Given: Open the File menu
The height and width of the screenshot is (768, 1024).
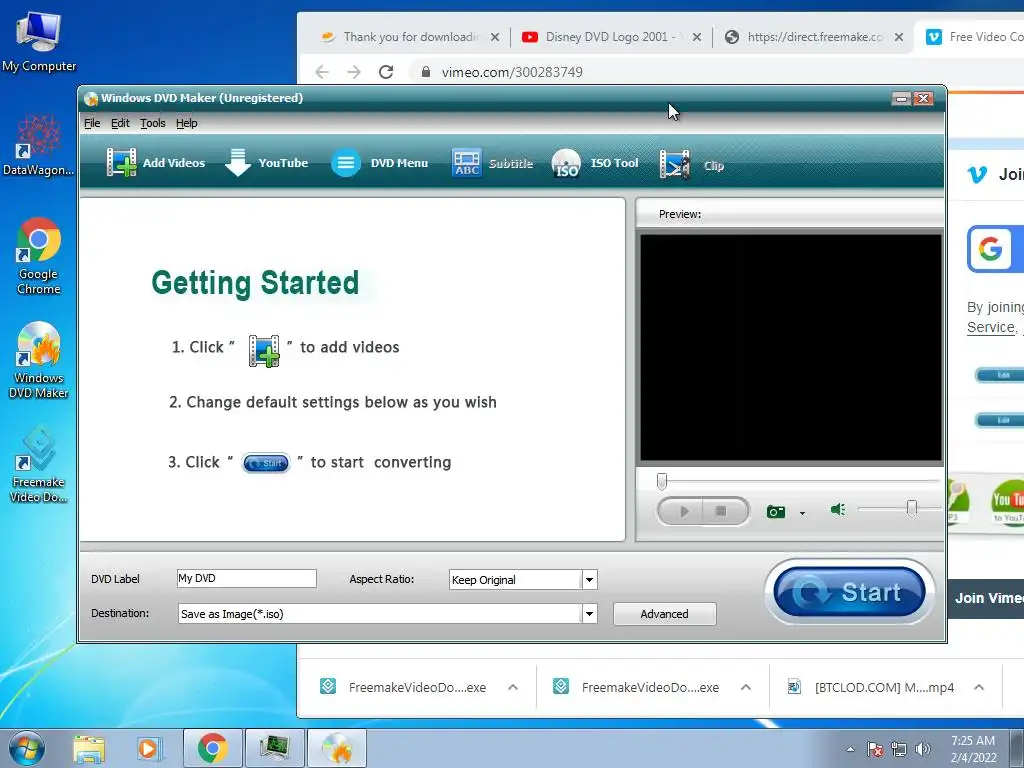Looking at the screenshot, I should [x=92, y=123].
